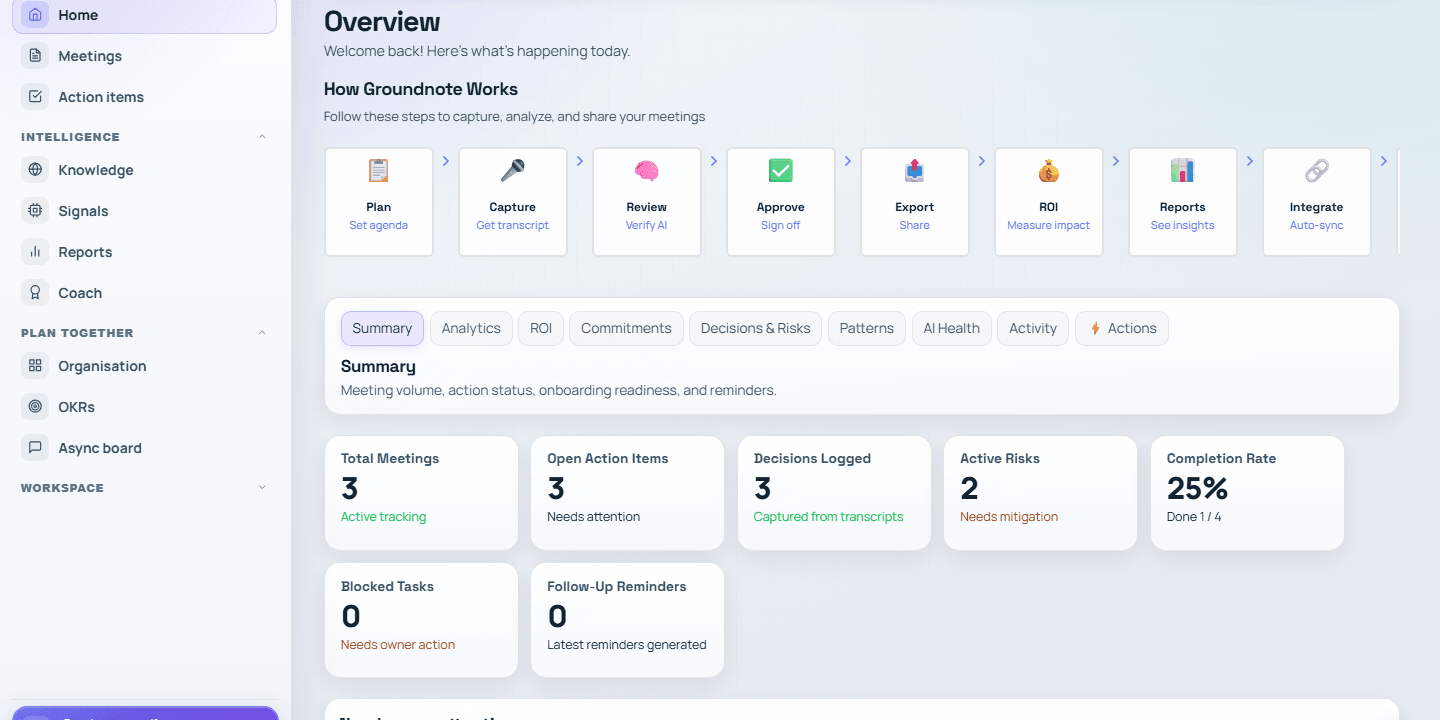Switch to the Commitments tab
1440x720 pixels.
point(626,328)
